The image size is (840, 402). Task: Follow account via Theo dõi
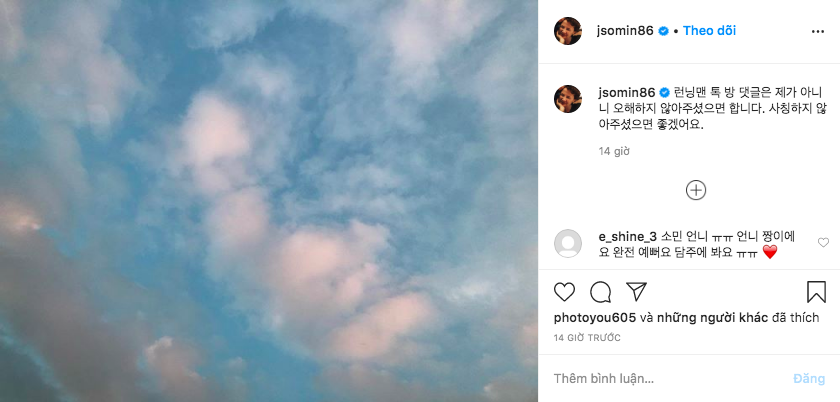coord(709,31)
